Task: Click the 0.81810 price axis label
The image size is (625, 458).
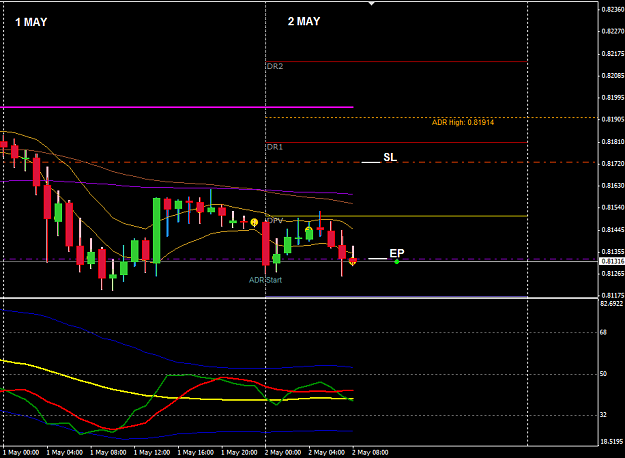Action: (x=613, y=142)
